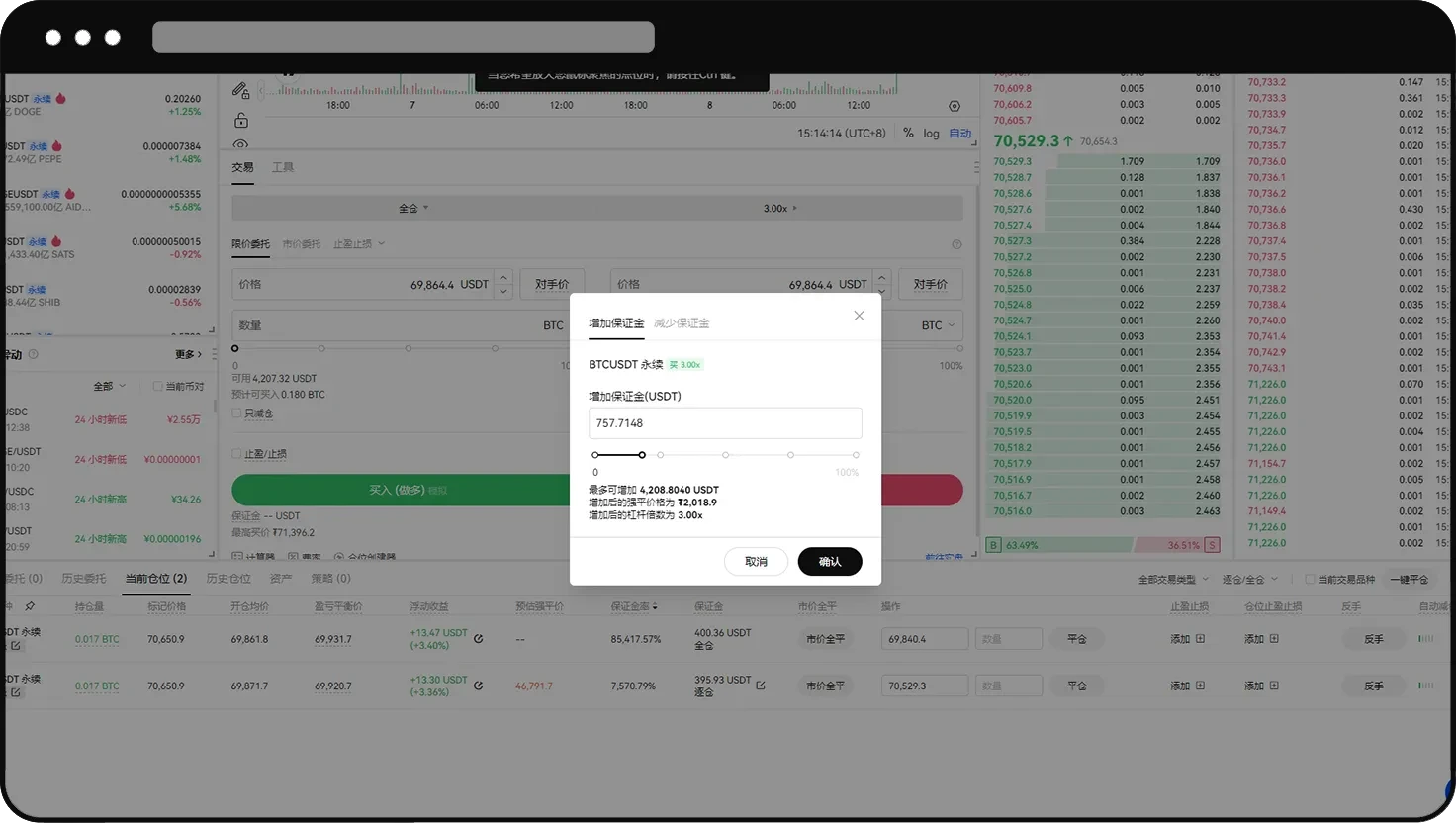The height and width of the screenshot is (823, 1456).
Task: Switch to the 减少保证金 tab
Action: 682,323
